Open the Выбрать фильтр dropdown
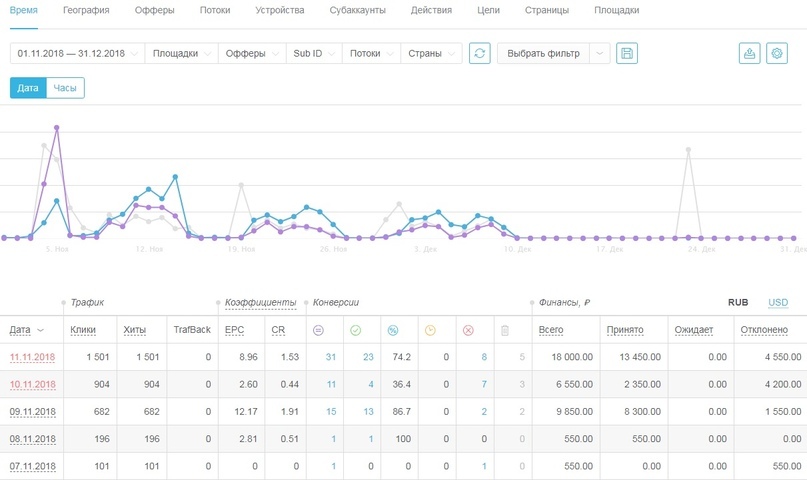The width and height of the screenshot is (807, 480). pos(553,53)
